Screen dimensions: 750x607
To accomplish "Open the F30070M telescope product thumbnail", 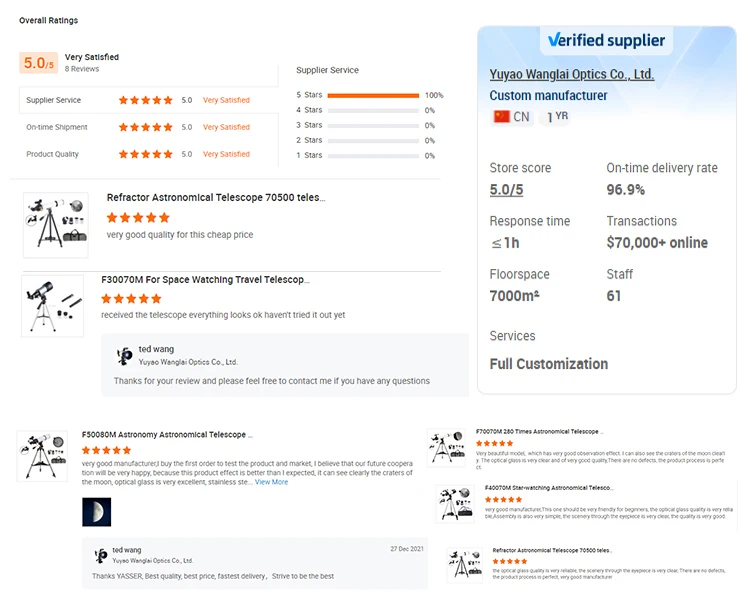I will pos(52,306).
